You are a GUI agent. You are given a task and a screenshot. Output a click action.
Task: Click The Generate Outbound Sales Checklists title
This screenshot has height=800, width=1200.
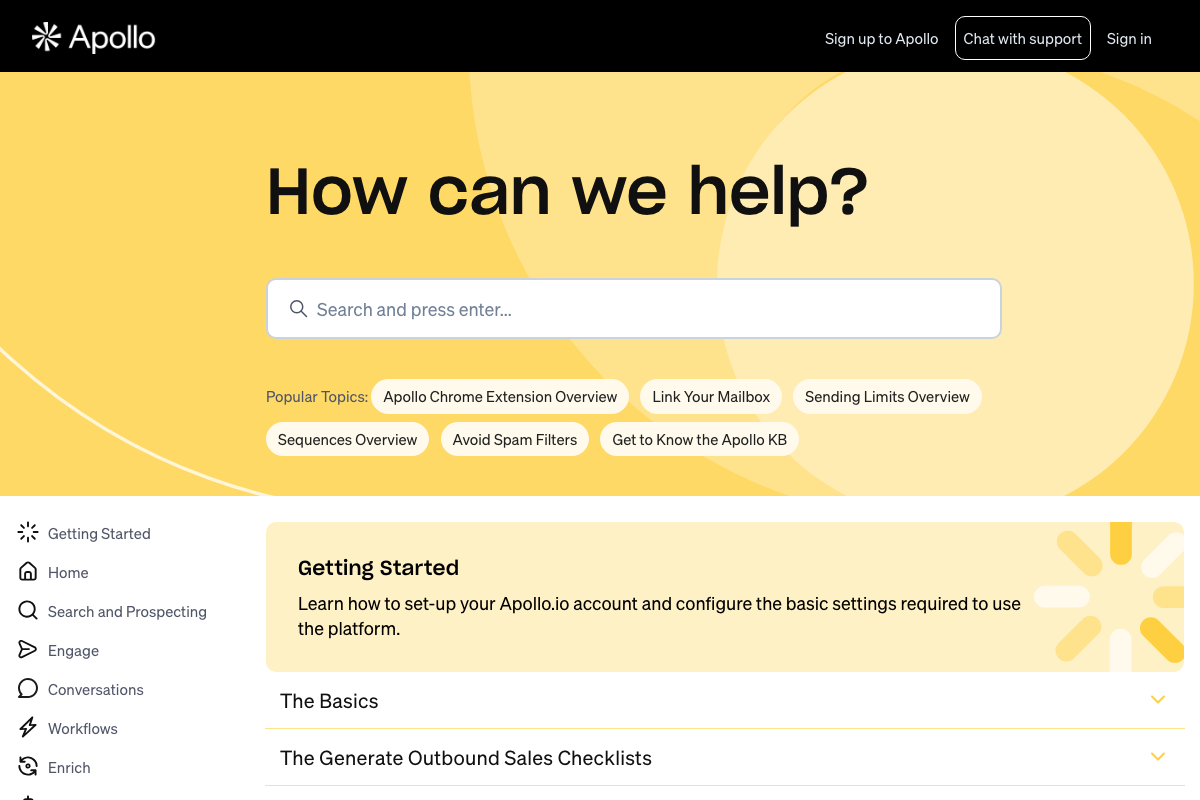466,758
